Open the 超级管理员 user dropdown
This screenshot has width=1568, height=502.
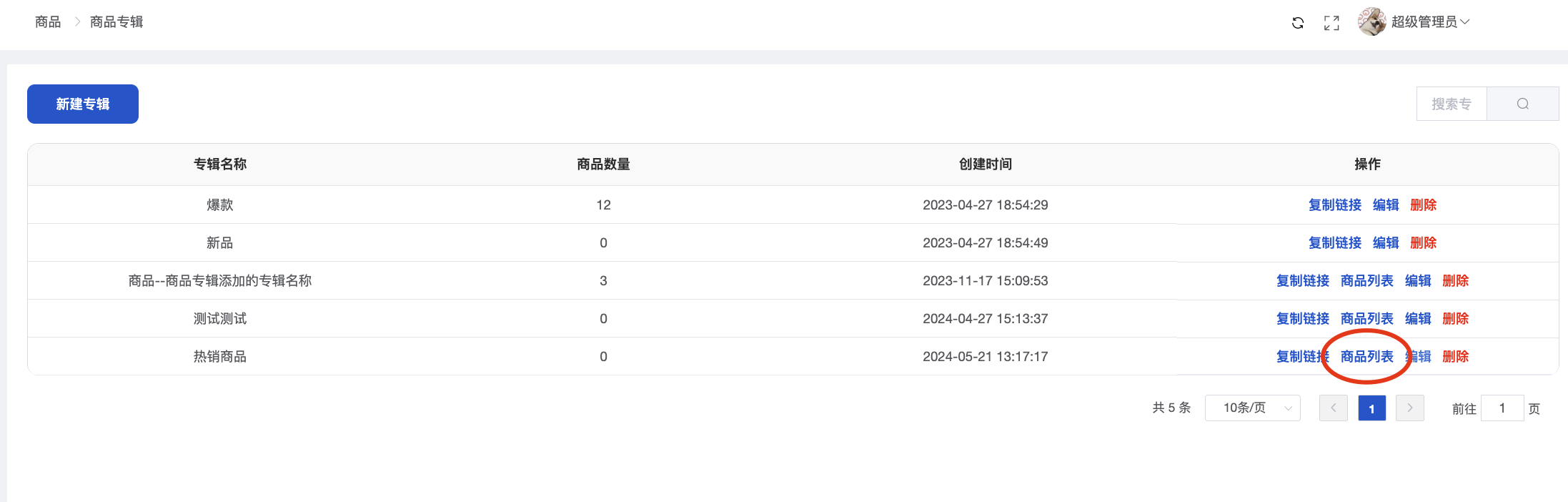(1429, 22)
